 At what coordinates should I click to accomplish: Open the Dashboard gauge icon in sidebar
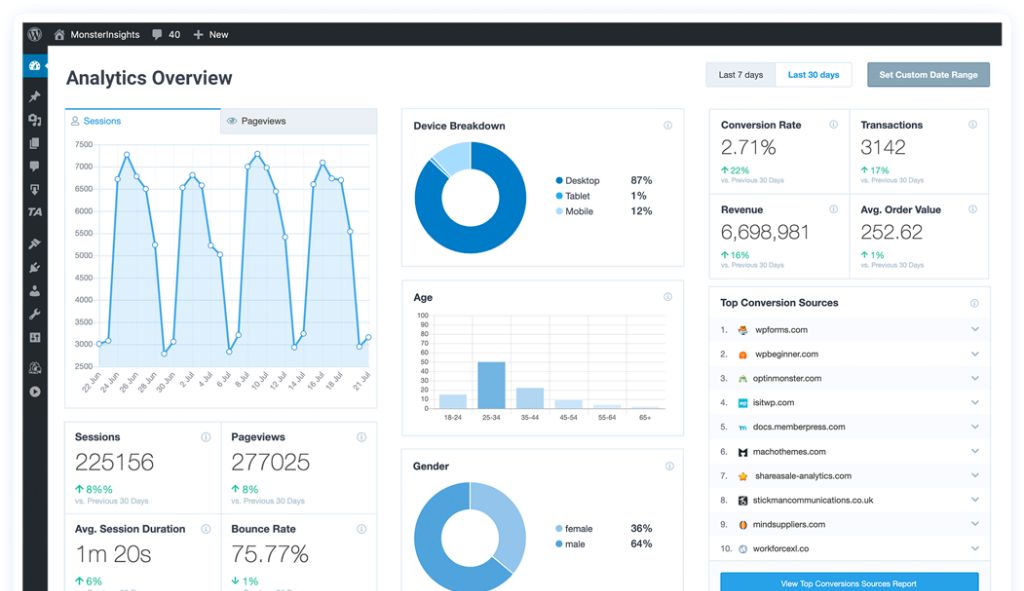pos(35,67)
